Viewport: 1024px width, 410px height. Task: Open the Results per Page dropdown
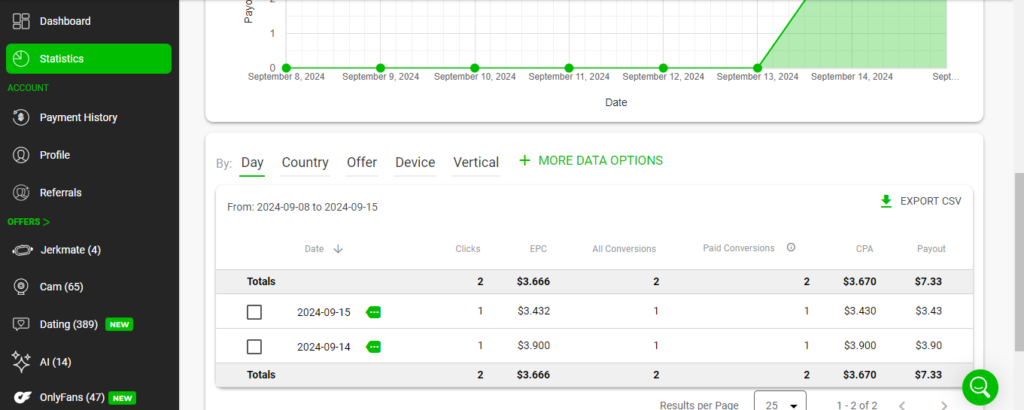780,404
